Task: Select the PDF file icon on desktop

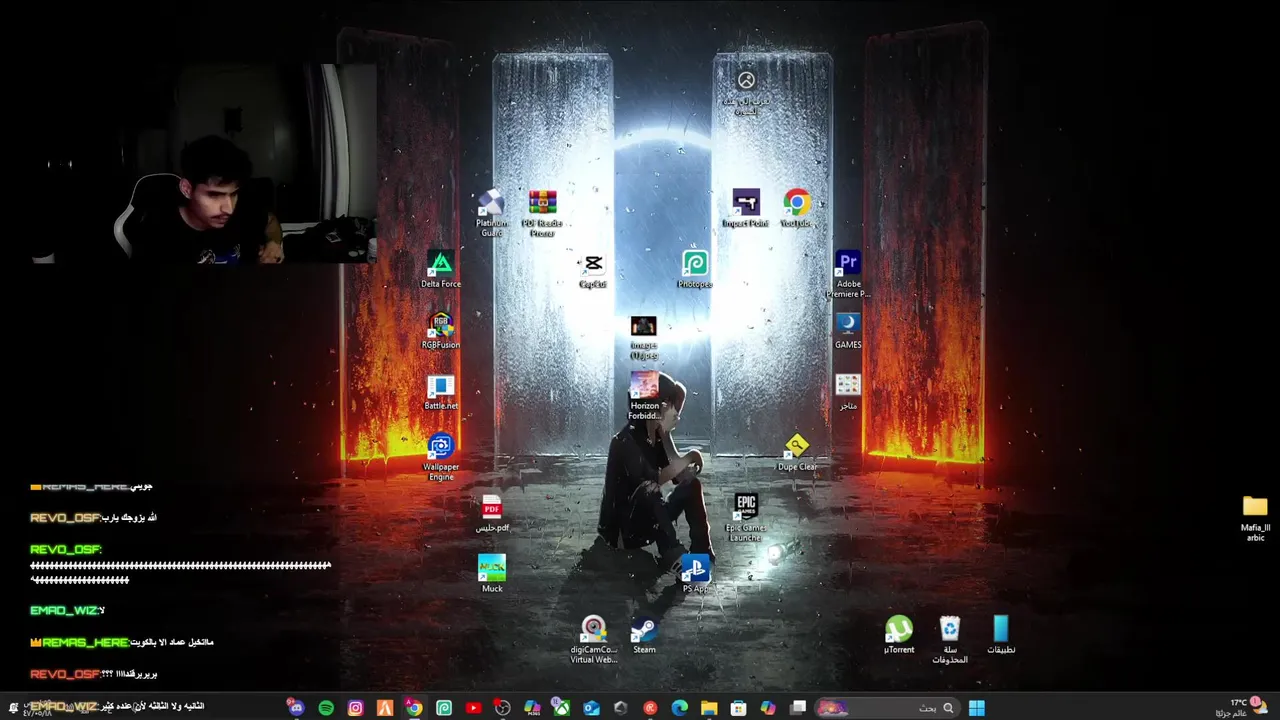Action: pyautogui.click(x=491, y=514)
